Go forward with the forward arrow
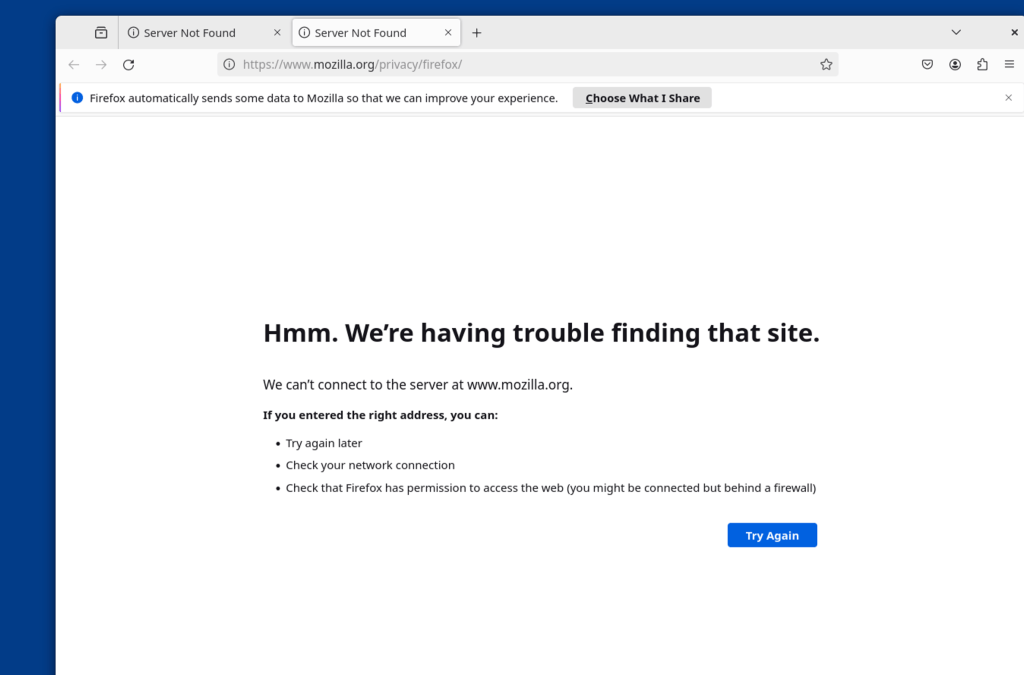Image resolution: width=1024 pixels, height=675 pixels. [101, 65]
